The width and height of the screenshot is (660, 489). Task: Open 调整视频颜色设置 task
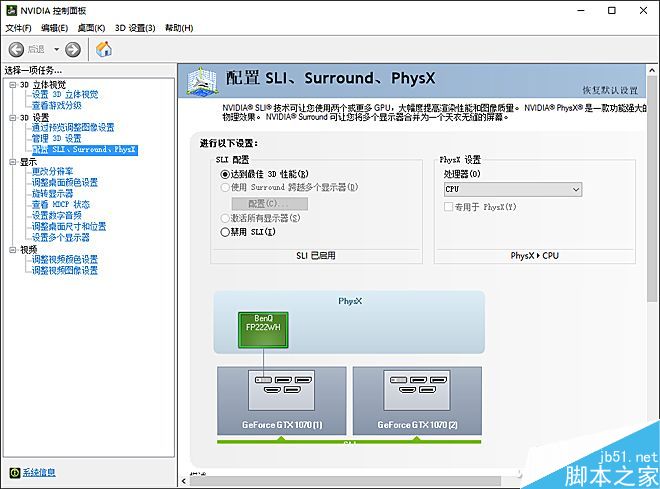click(65, 259)
